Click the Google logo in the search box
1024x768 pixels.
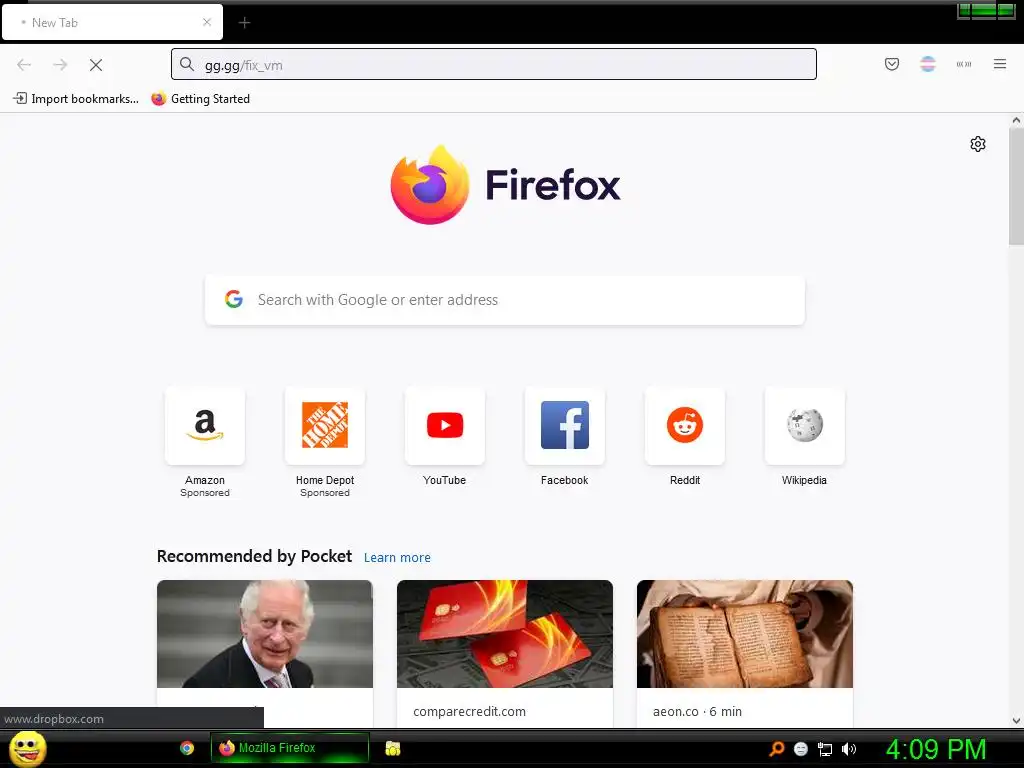[234, 299]
